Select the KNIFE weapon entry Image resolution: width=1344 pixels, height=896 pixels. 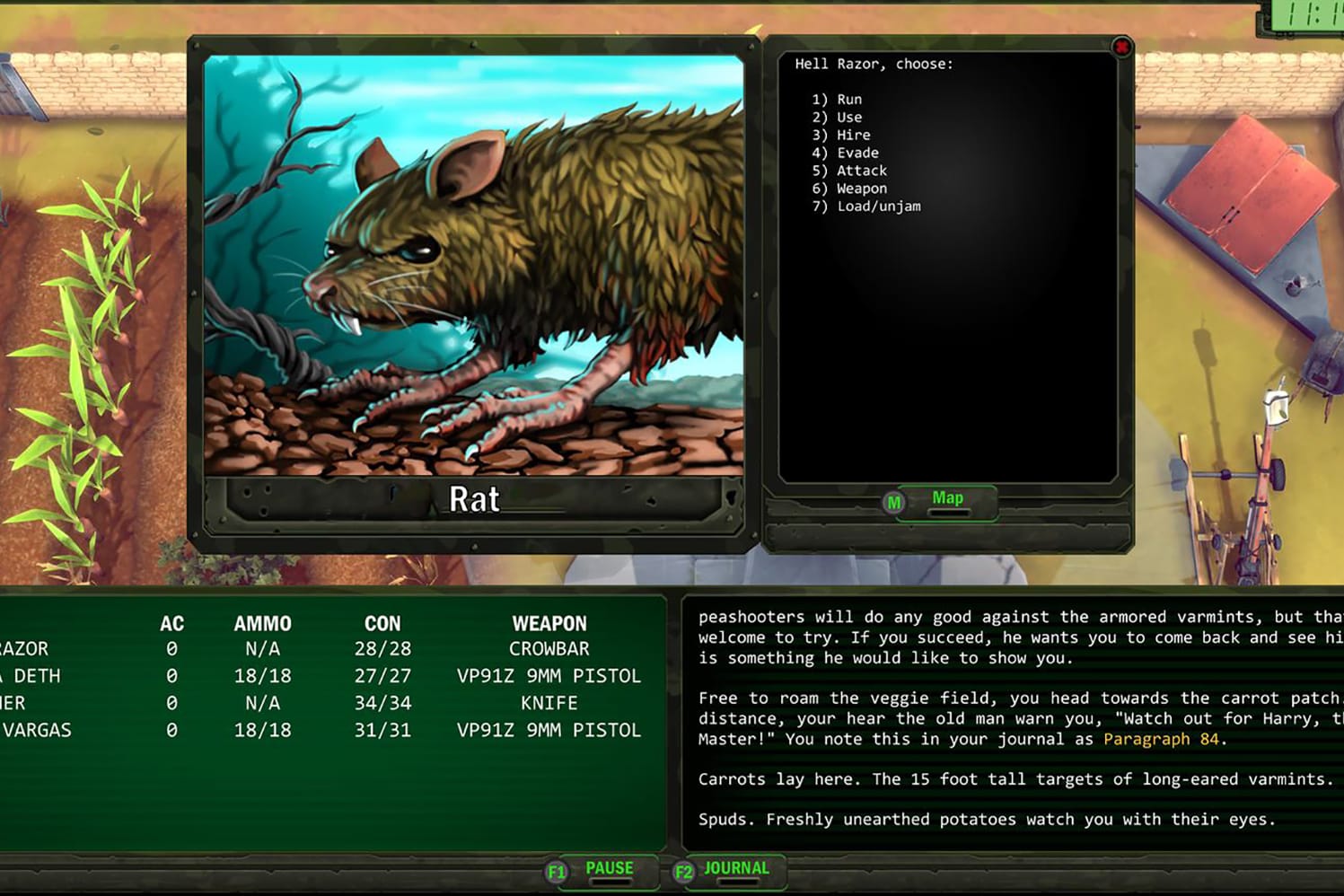549,703
